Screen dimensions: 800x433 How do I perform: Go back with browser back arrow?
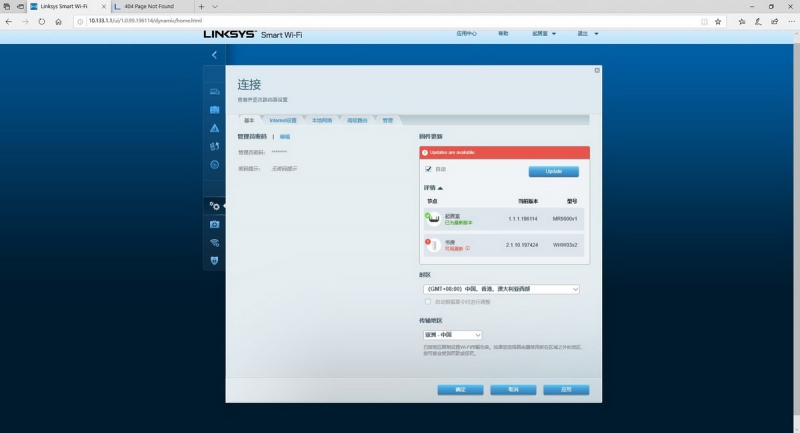(9, 21)
